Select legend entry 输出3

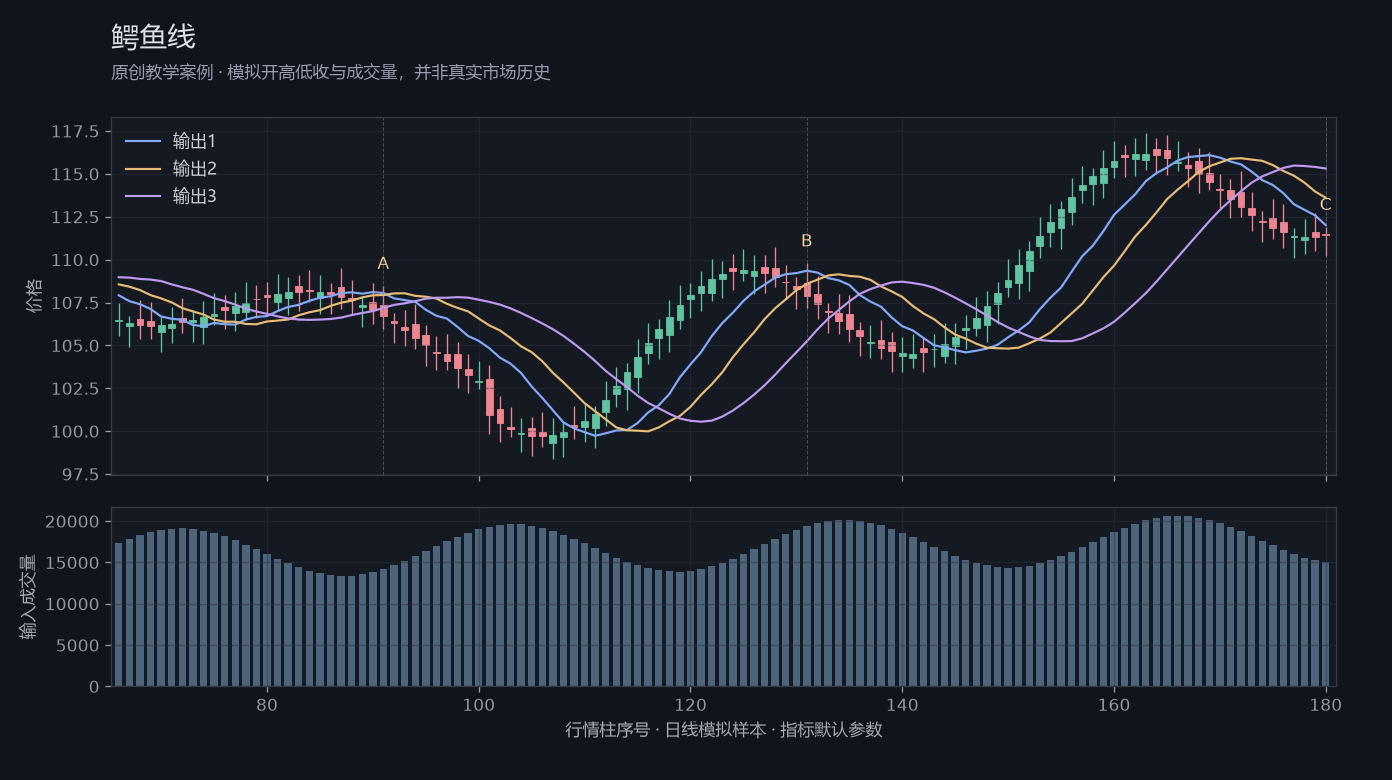pos(194,197)
